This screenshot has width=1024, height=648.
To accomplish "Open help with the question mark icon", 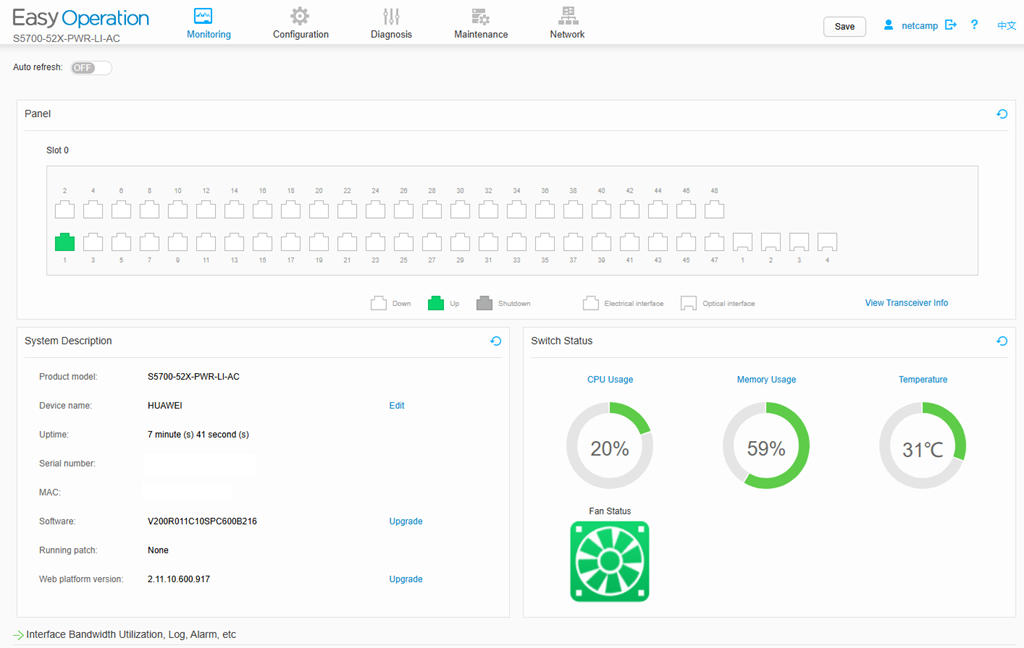I will [x=974, y=25].
